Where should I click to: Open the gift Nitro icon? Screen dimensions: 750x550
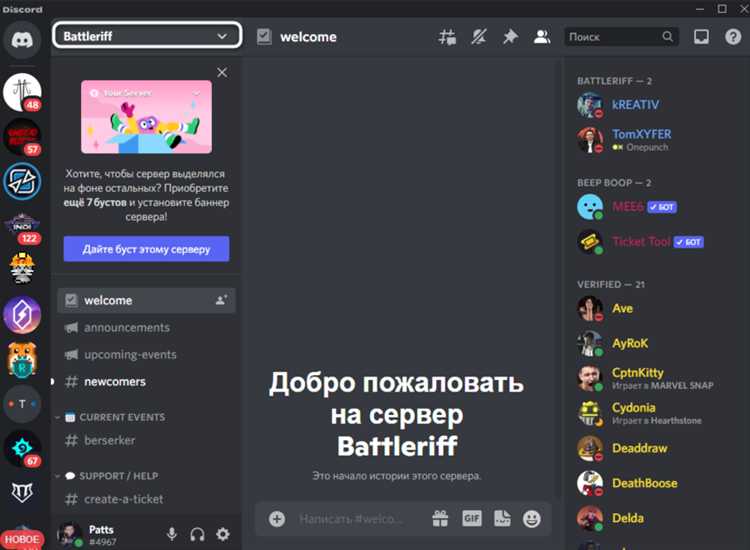440,519
